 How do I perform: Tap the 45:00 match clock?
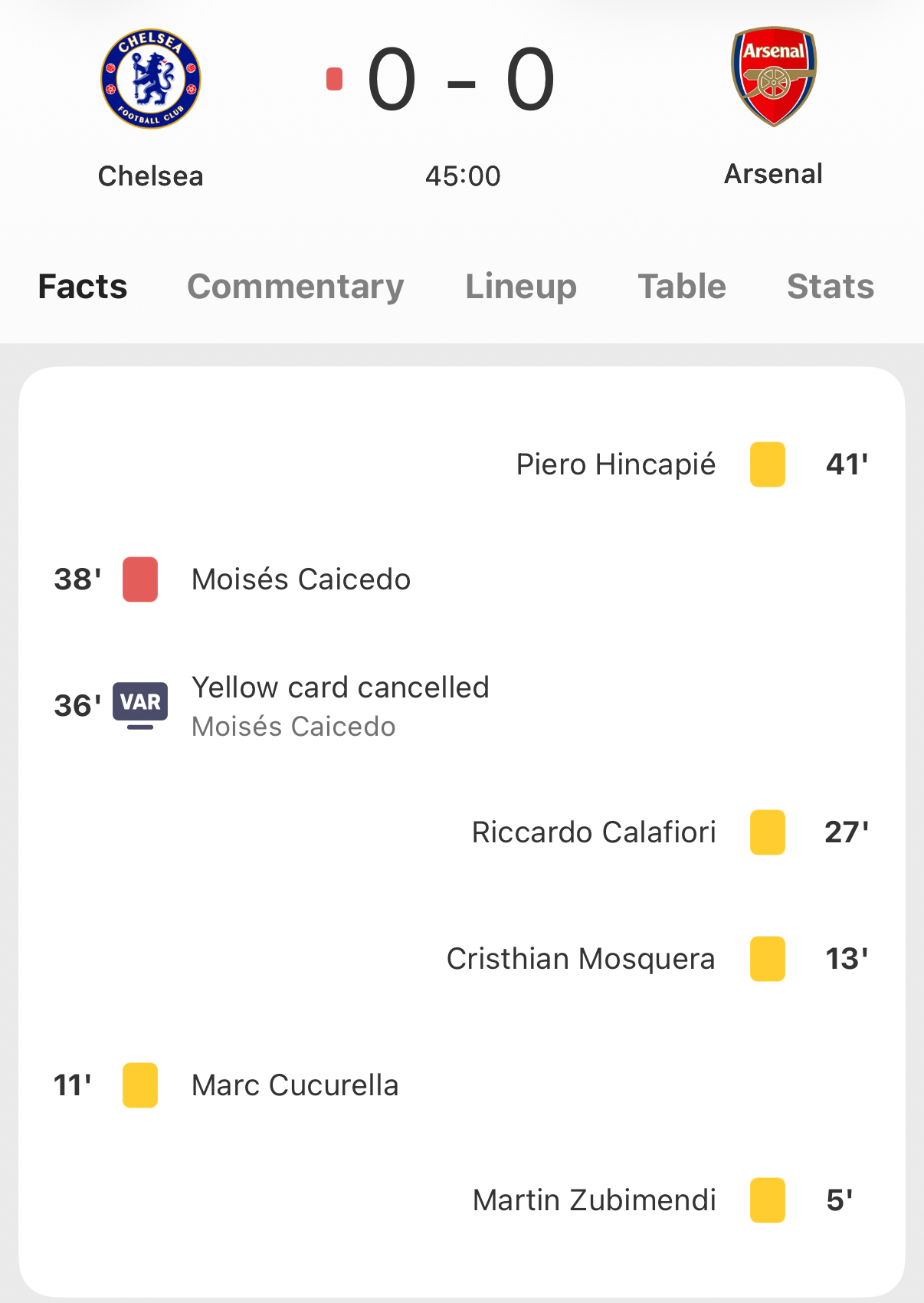click(463, 176)
